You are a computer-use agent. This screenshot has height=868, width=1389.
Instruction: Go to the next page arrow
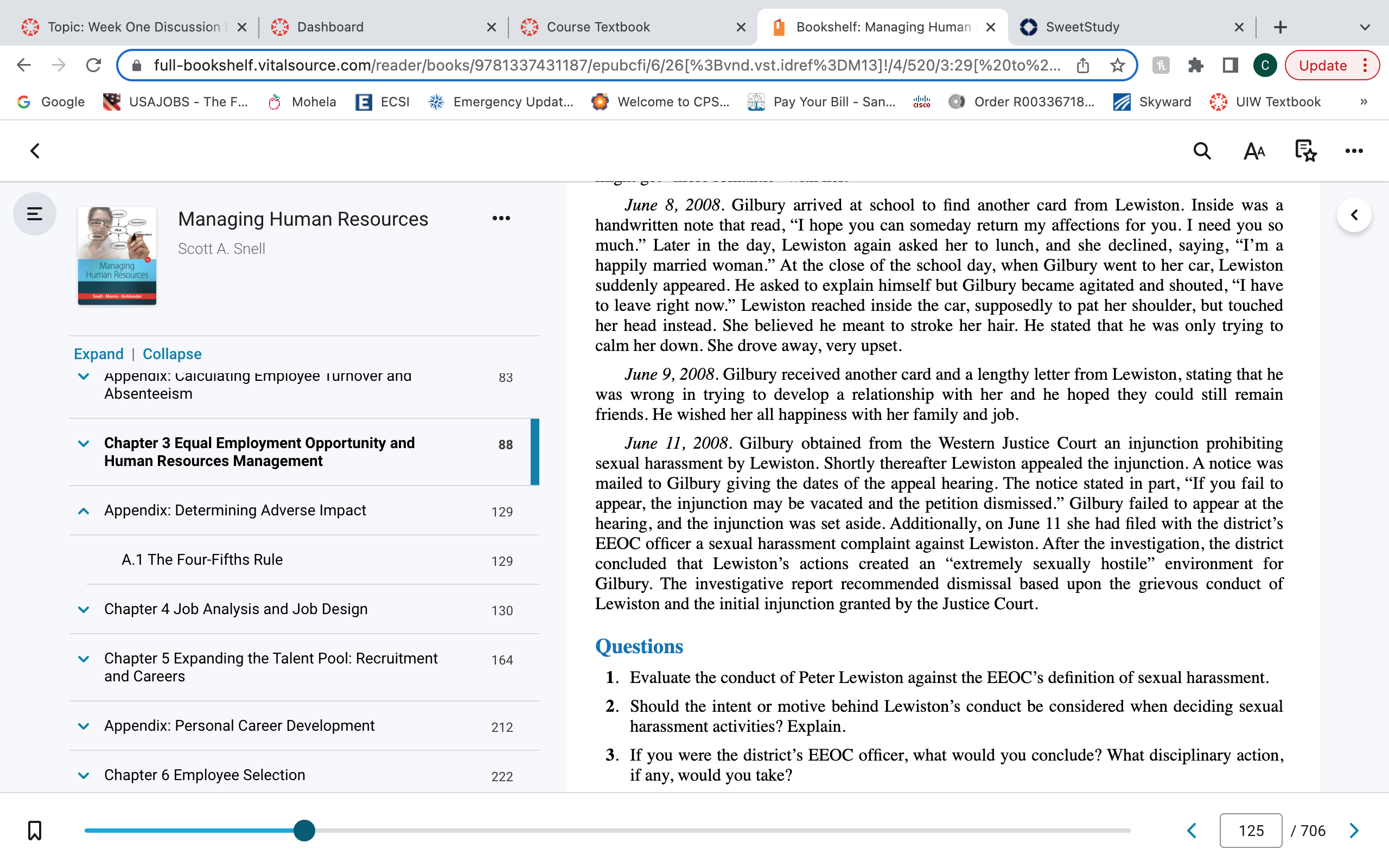[1354, 831]
